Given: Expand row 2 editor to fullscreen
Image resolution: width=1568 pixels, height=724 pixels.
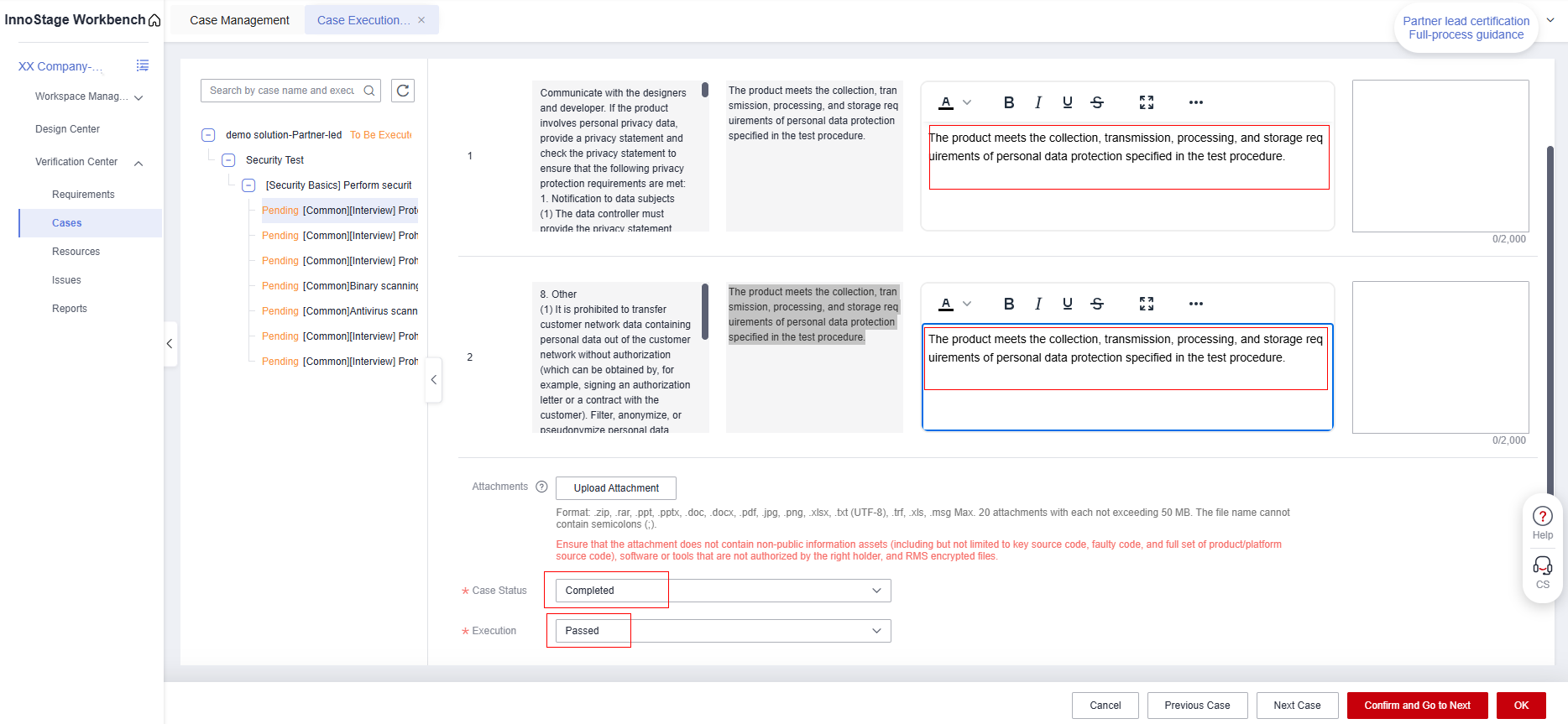Looking at the screenshot, I should (1147, 304).
